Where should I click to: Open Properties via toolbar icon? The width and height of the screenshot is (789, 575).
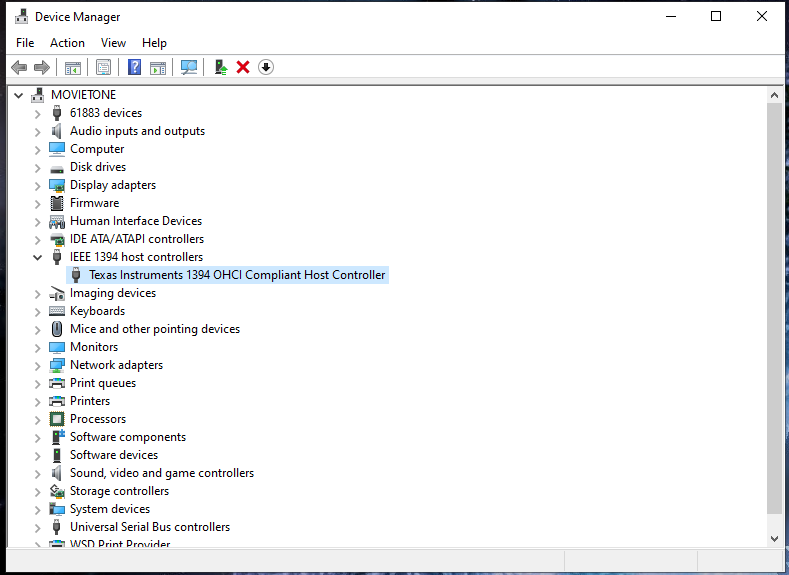(103, 67)
